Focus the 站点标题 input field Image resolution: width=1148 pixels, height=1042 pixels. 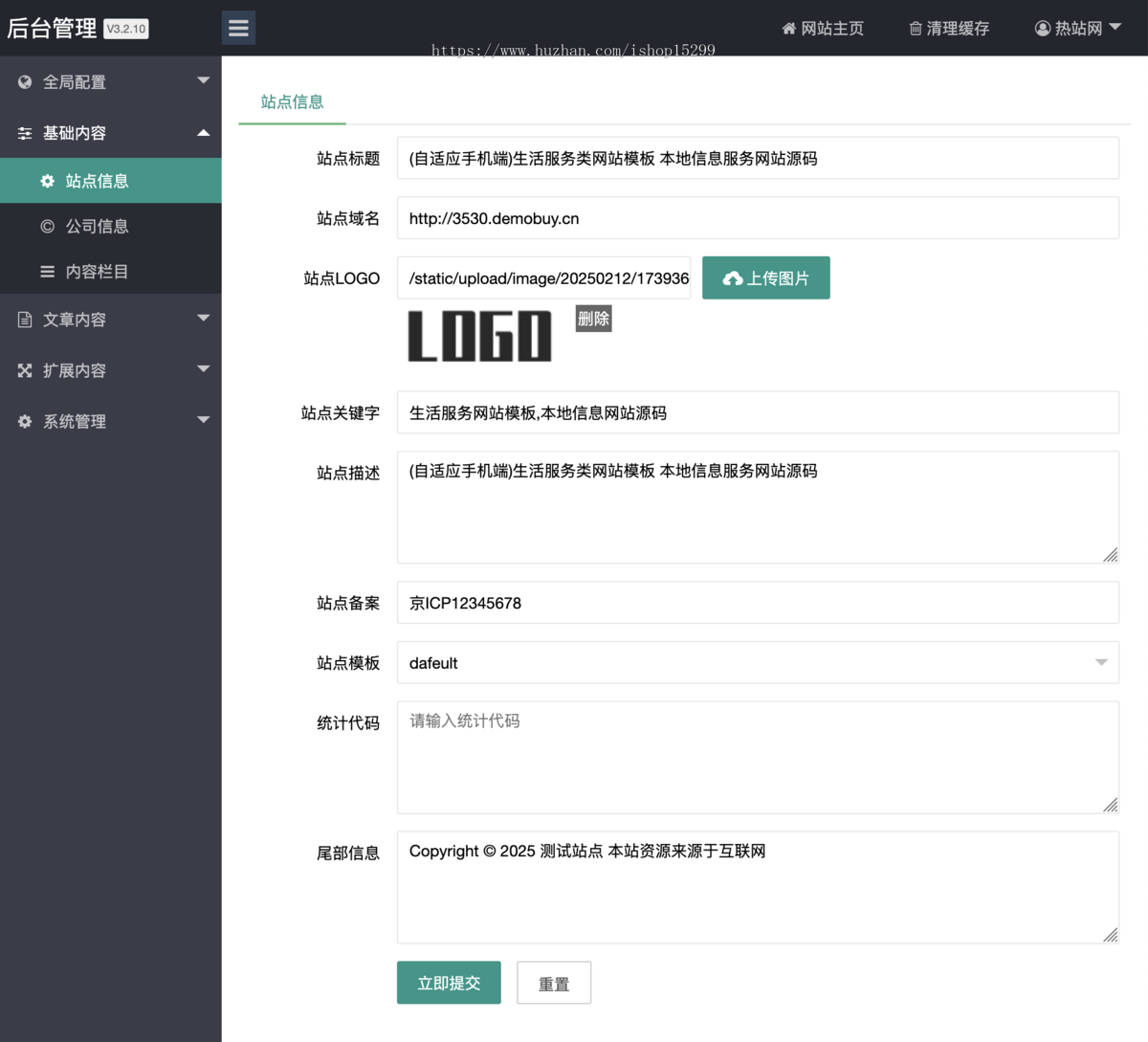758,158
